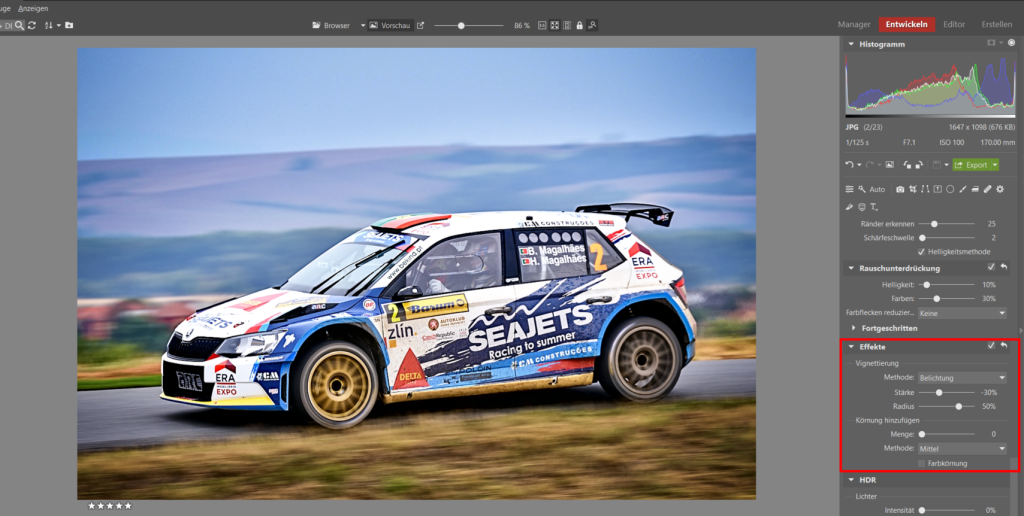
Task: Reset Effekte section with its arrow icon
Action: tap(1004, 346)
